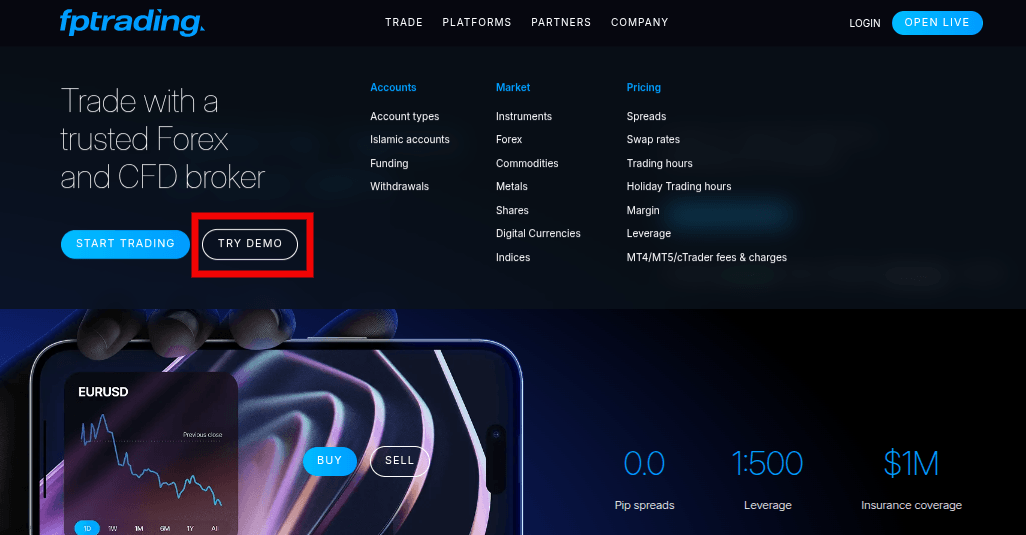Open Leverage link in Pricing
The image size is (1026, 535).
pyautogui.click(x=648, y=233)
